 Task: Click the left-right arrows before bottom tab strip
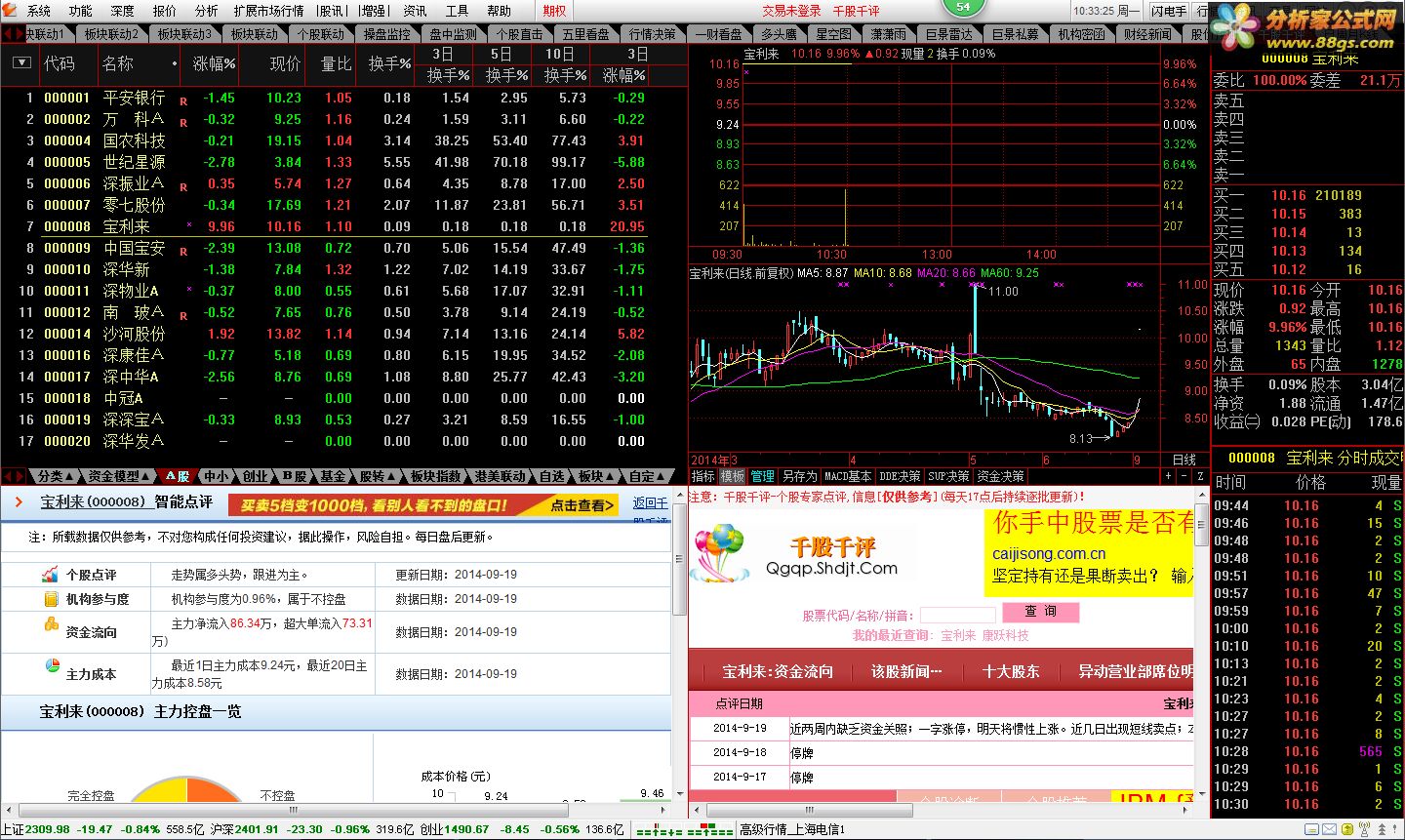[x=14, y=476]
